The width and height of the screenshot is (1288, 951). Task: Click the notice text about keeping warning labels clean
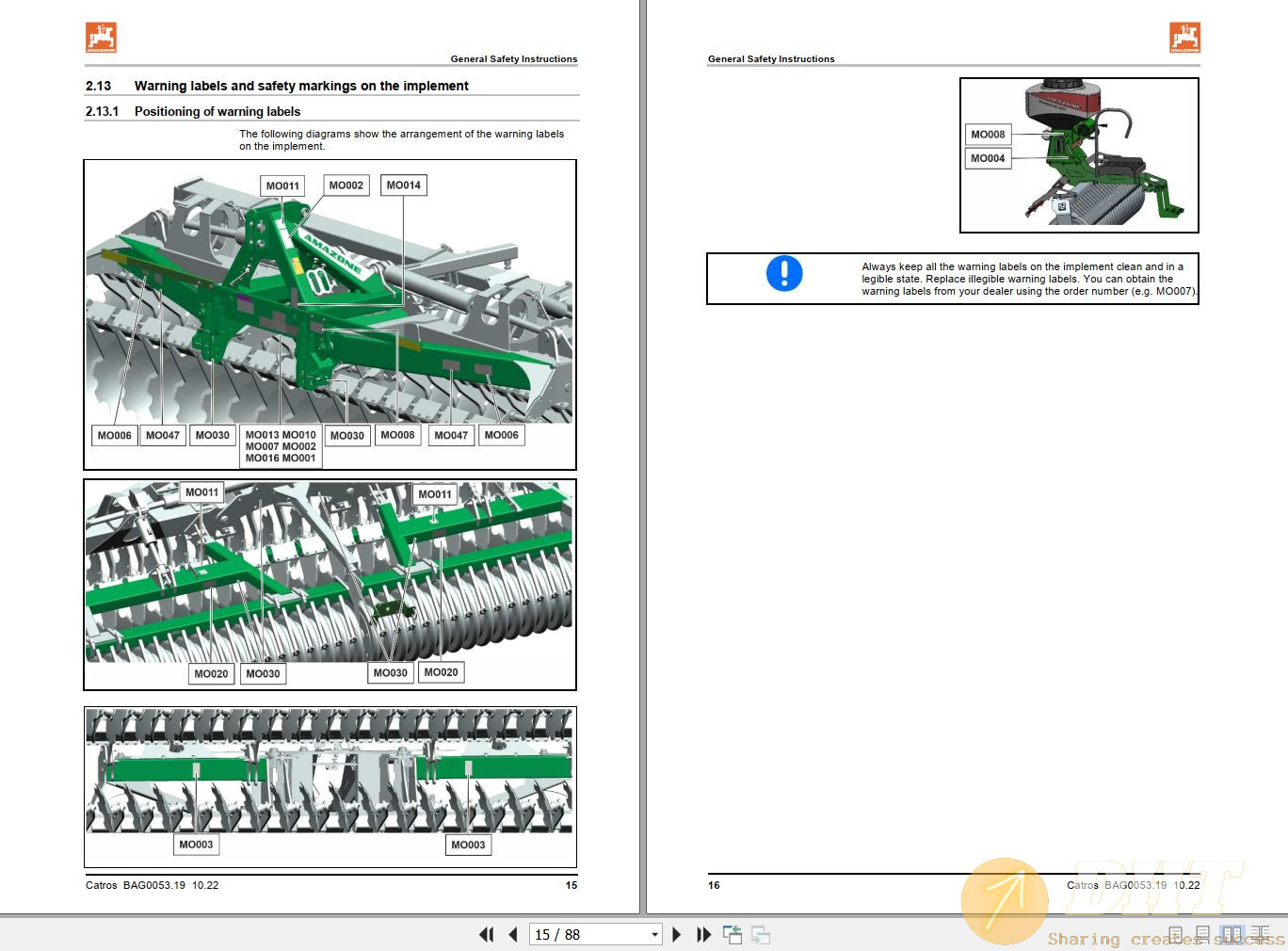[1029, 279]
